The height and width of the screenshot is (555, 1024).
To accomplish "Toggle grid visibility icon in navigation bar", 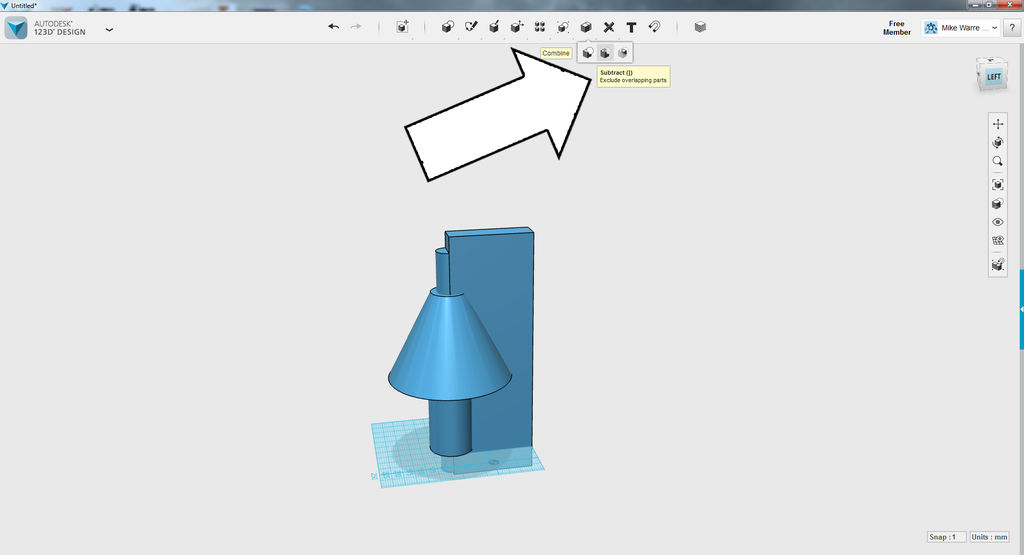I will tap(997, 240).
